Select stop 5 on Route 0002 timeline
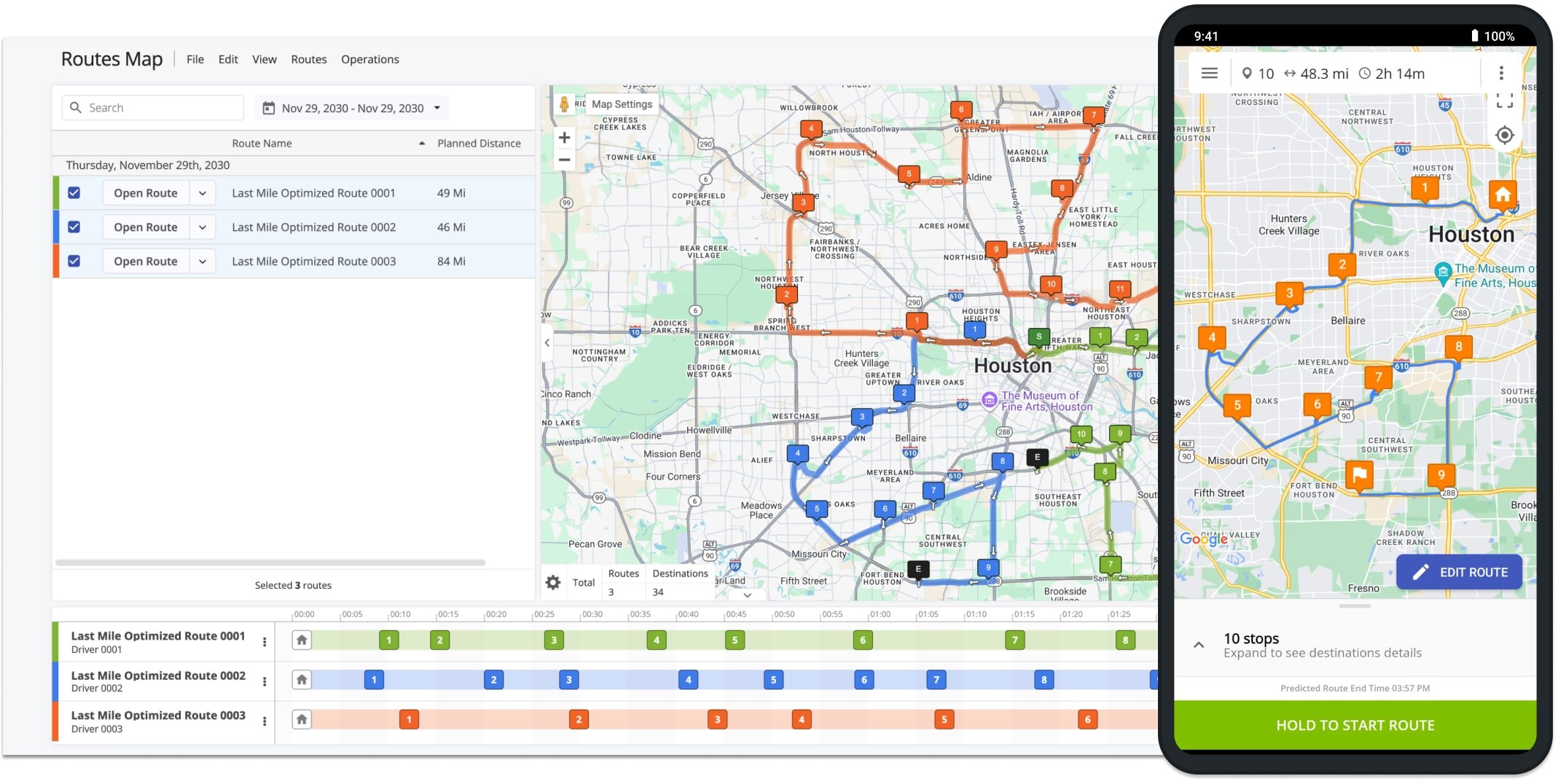 (x=773, y=680)
